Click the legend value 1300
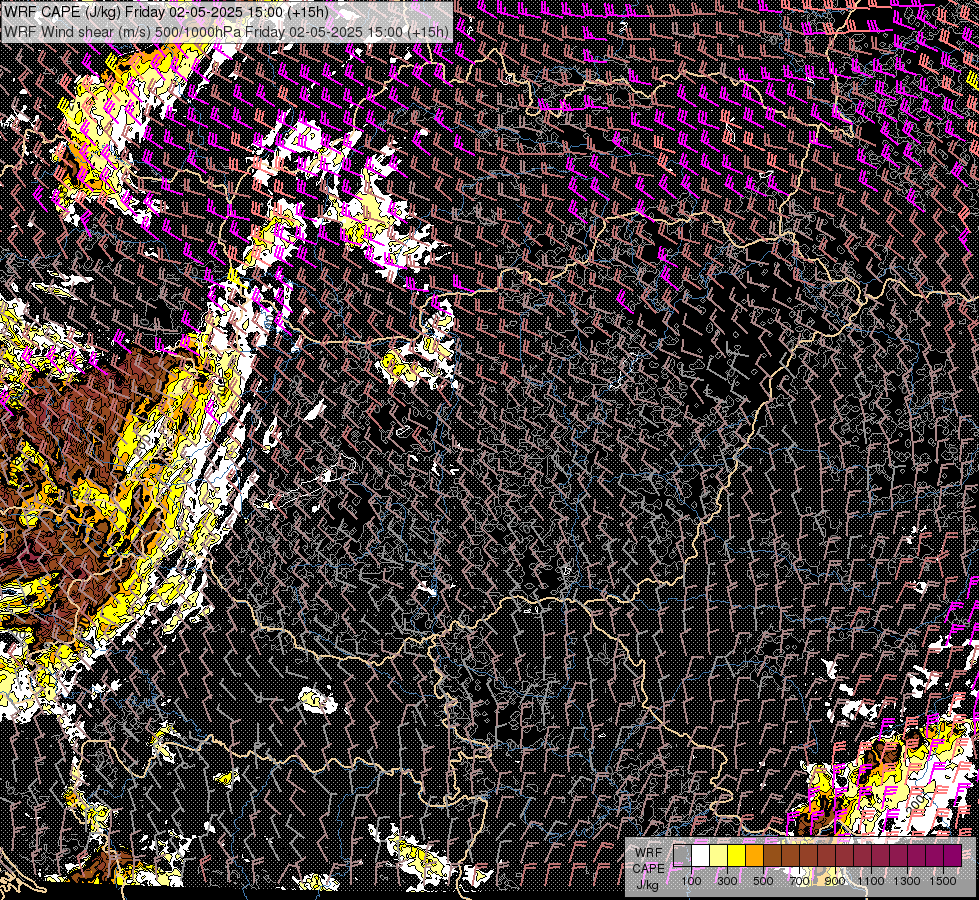The width and height of the screenshot is (979, 900). (x=907, y=881)
